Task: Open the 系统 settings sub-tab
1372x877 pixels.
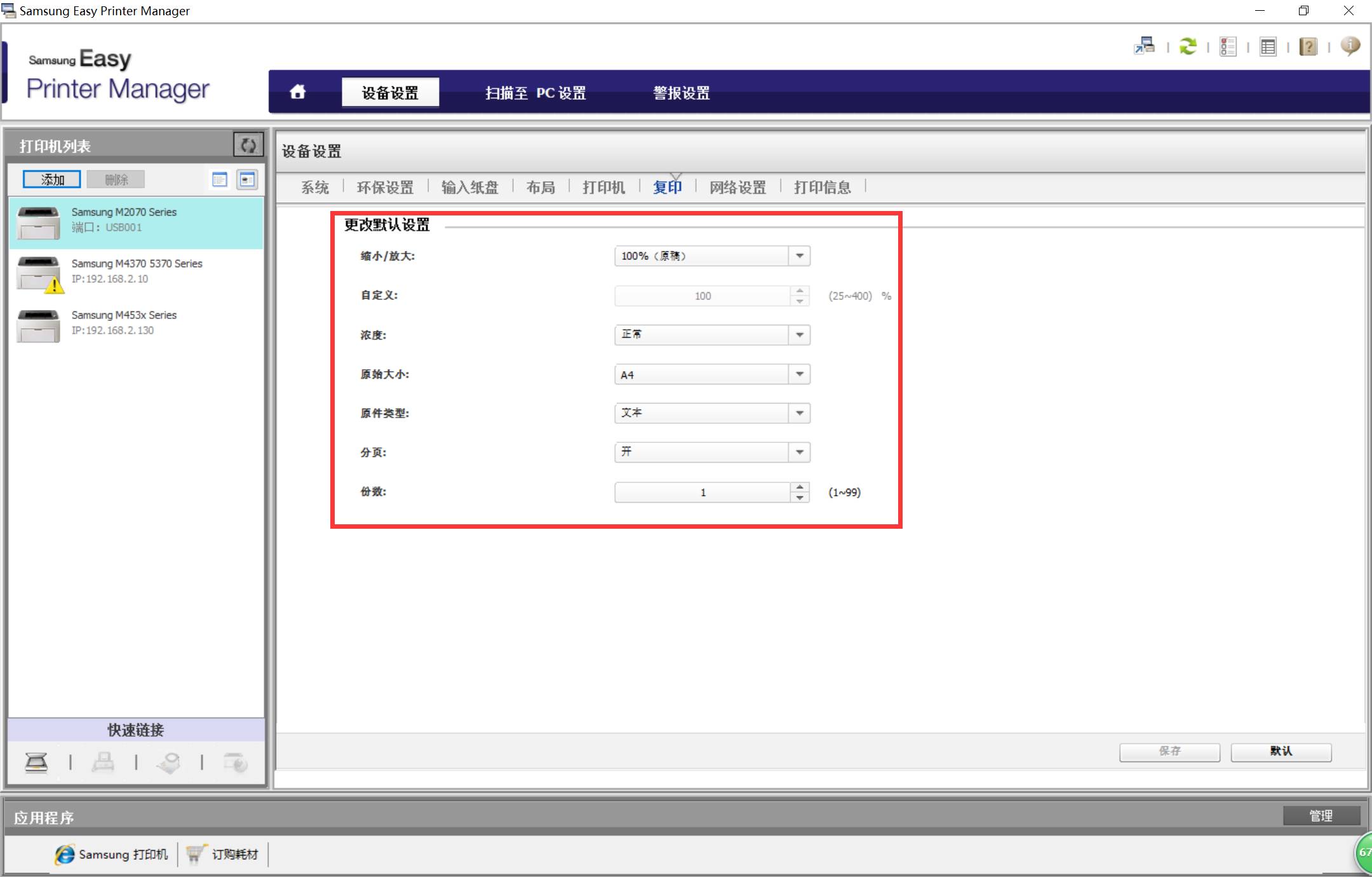Action: [x=314, y=187]
